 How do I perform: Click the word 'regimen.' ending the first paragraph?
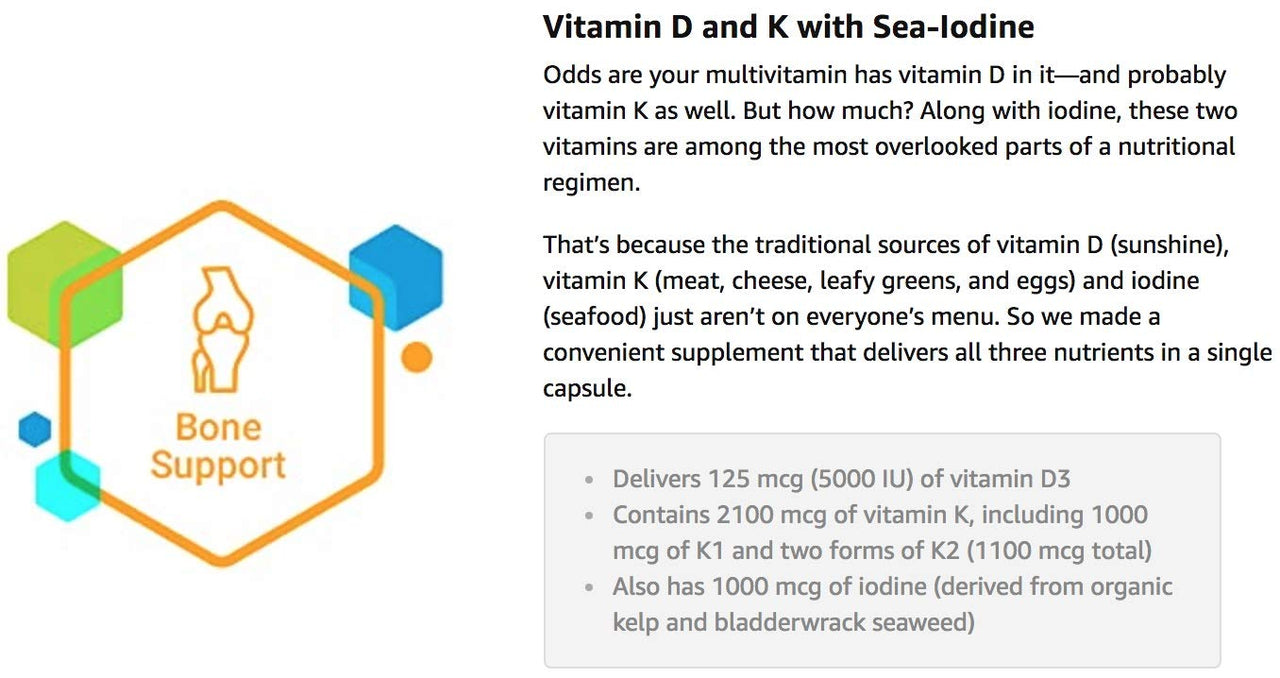point(591,183)
